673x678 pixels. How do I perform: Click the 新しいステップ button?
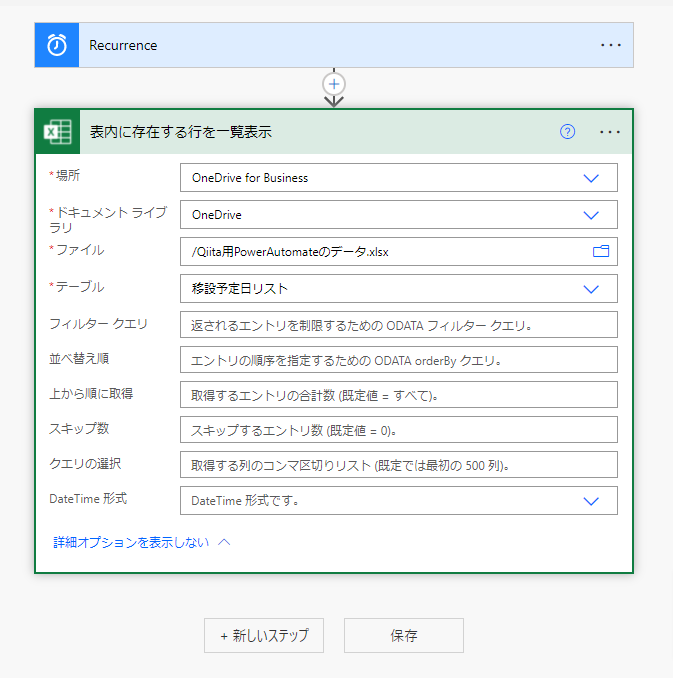coord(264,635)
